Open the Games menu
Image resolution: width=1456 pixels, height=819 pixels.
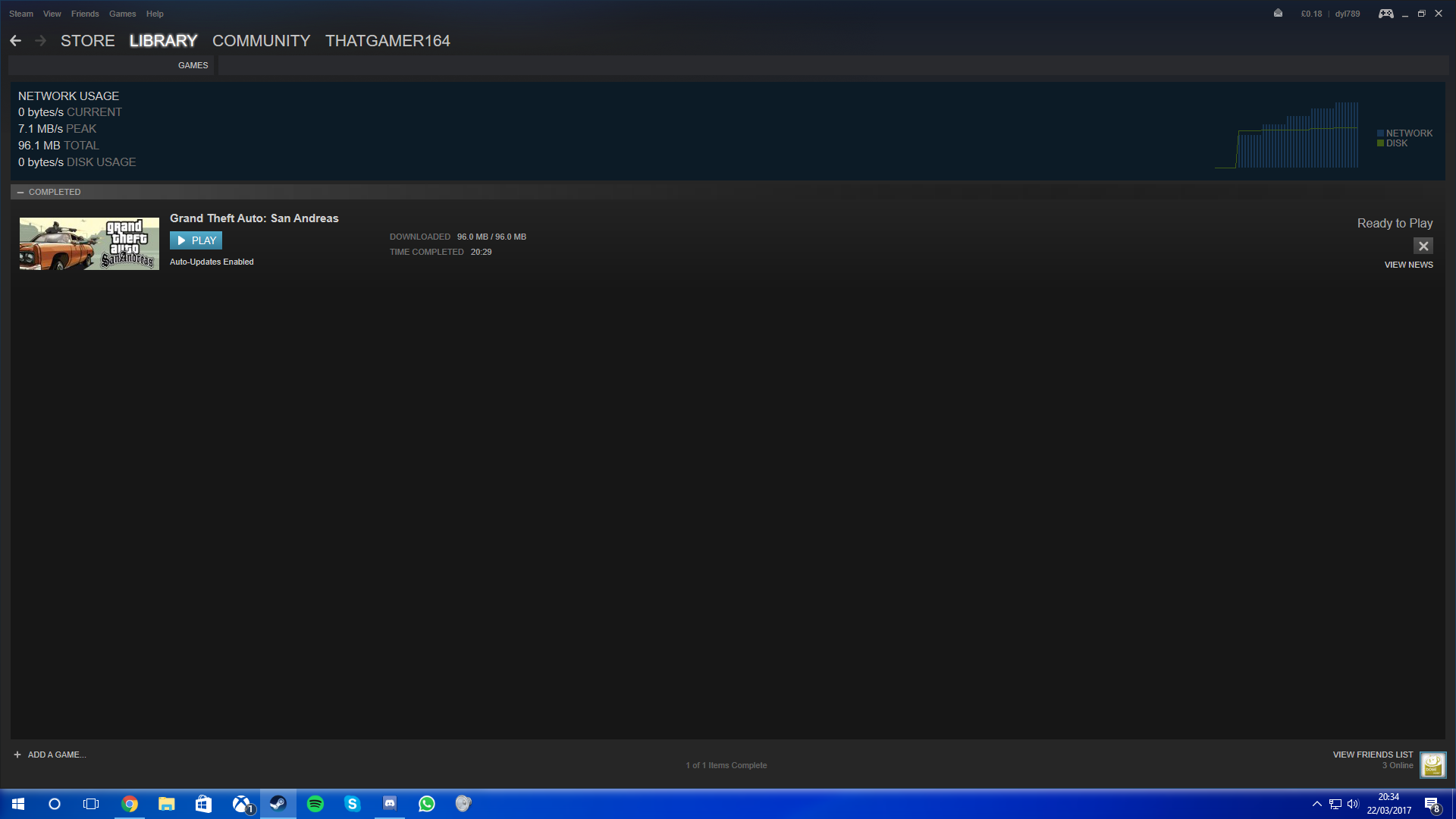pyautogui.click(x=122, y=14)
